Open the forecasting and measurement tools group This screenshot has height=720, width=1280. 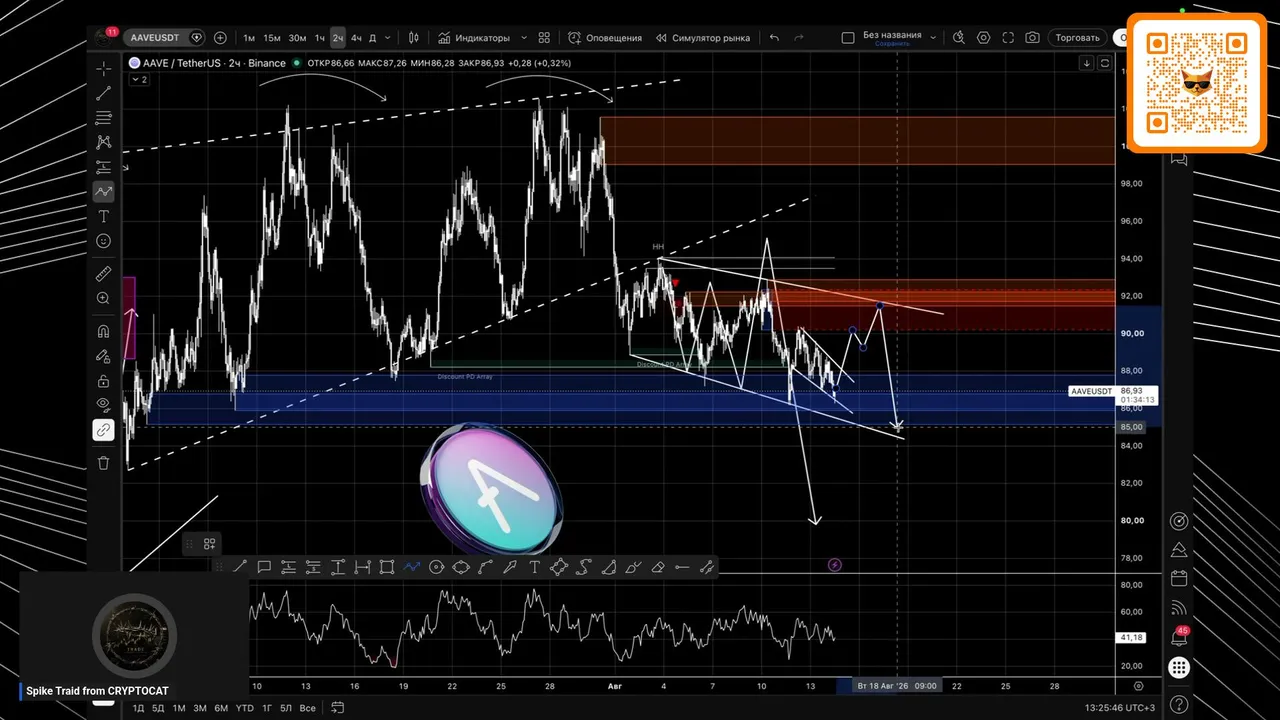pos(104,167)
